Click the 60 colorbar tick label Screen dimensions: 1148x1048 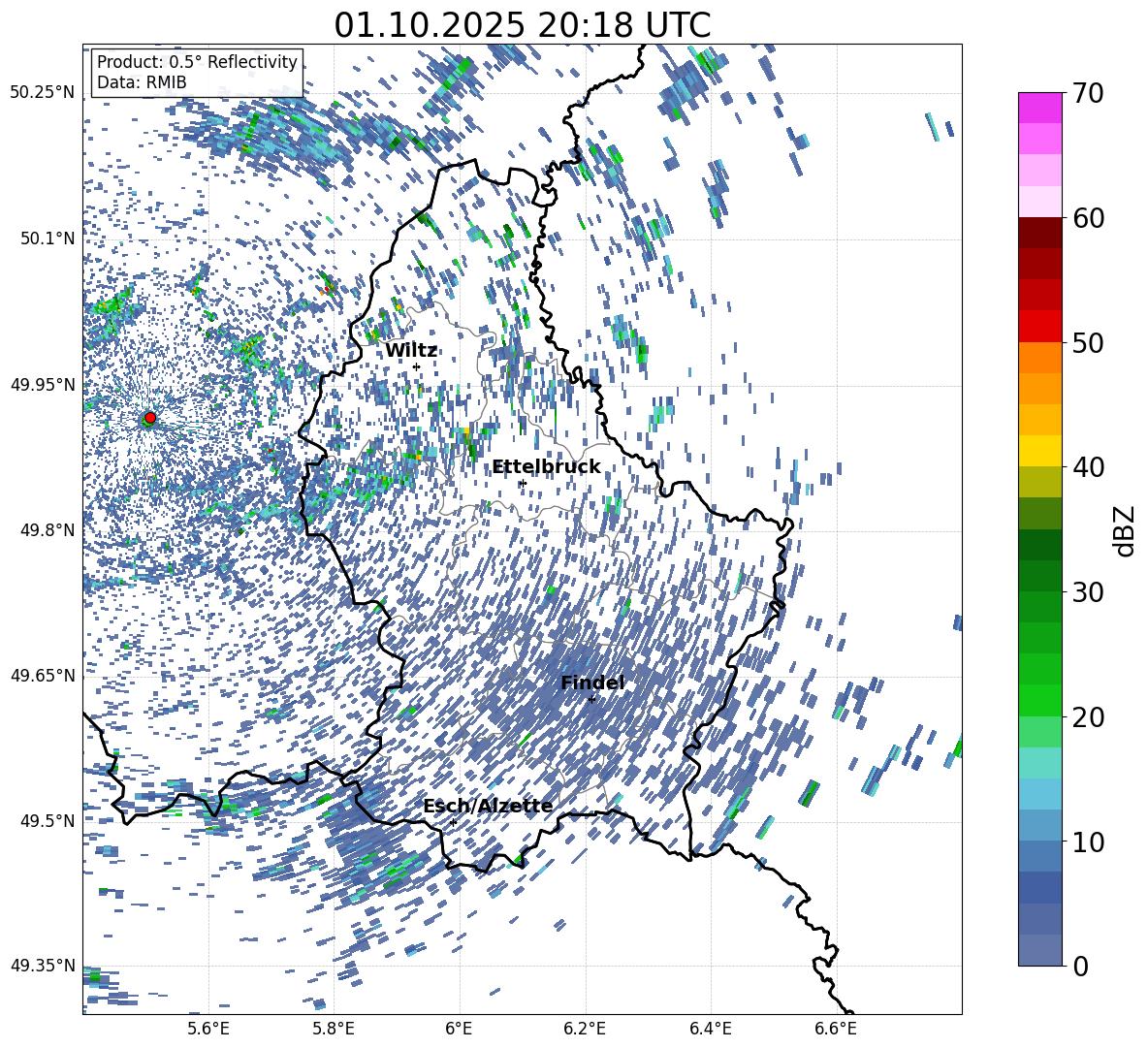coord(1088,218)
